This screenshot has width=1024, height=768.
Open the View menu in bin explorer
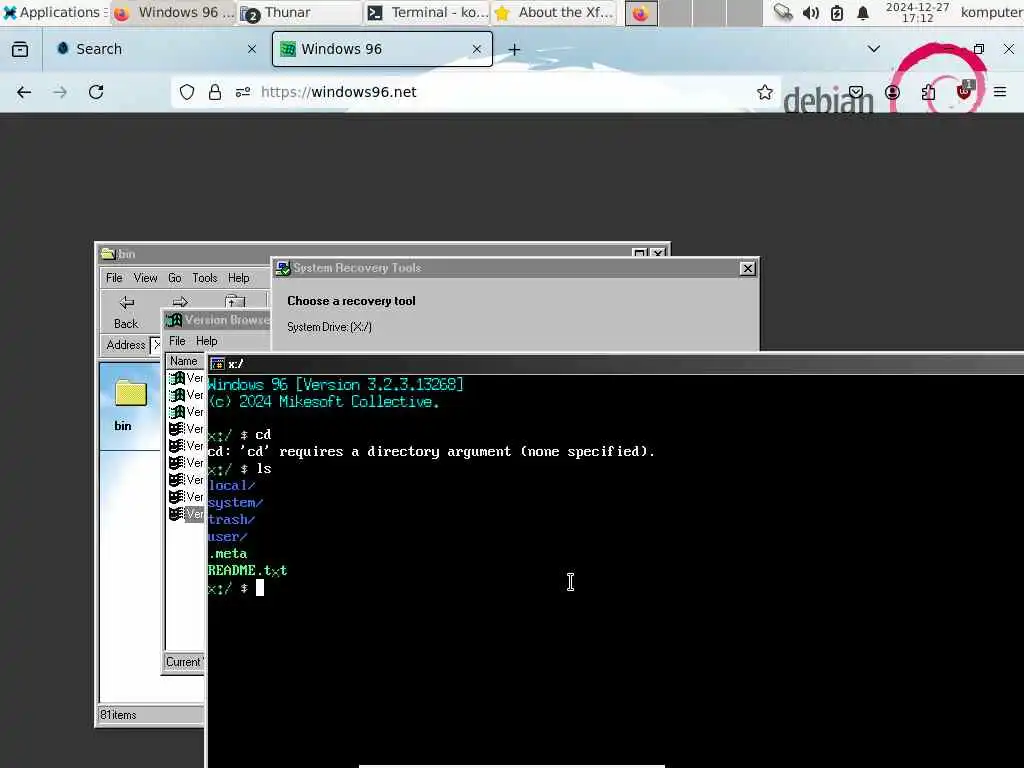tap(145, 278)
